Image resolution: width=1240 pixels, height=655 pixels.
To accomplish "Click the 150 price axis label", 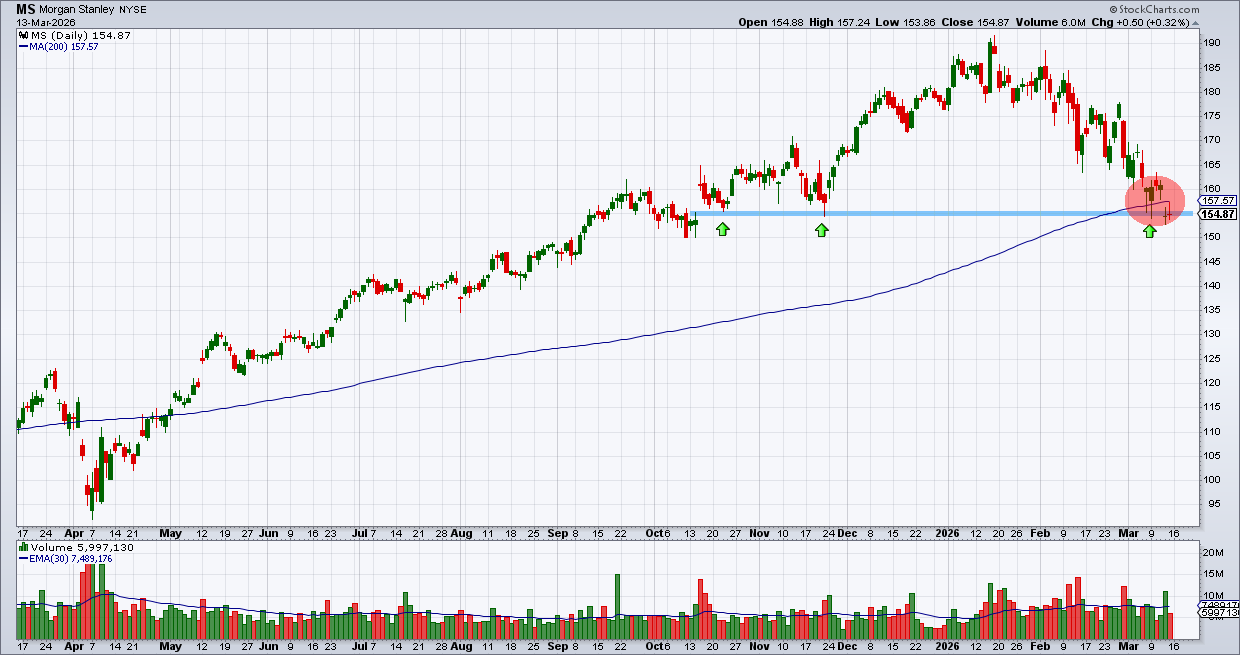I will (x=1211, y=237).
